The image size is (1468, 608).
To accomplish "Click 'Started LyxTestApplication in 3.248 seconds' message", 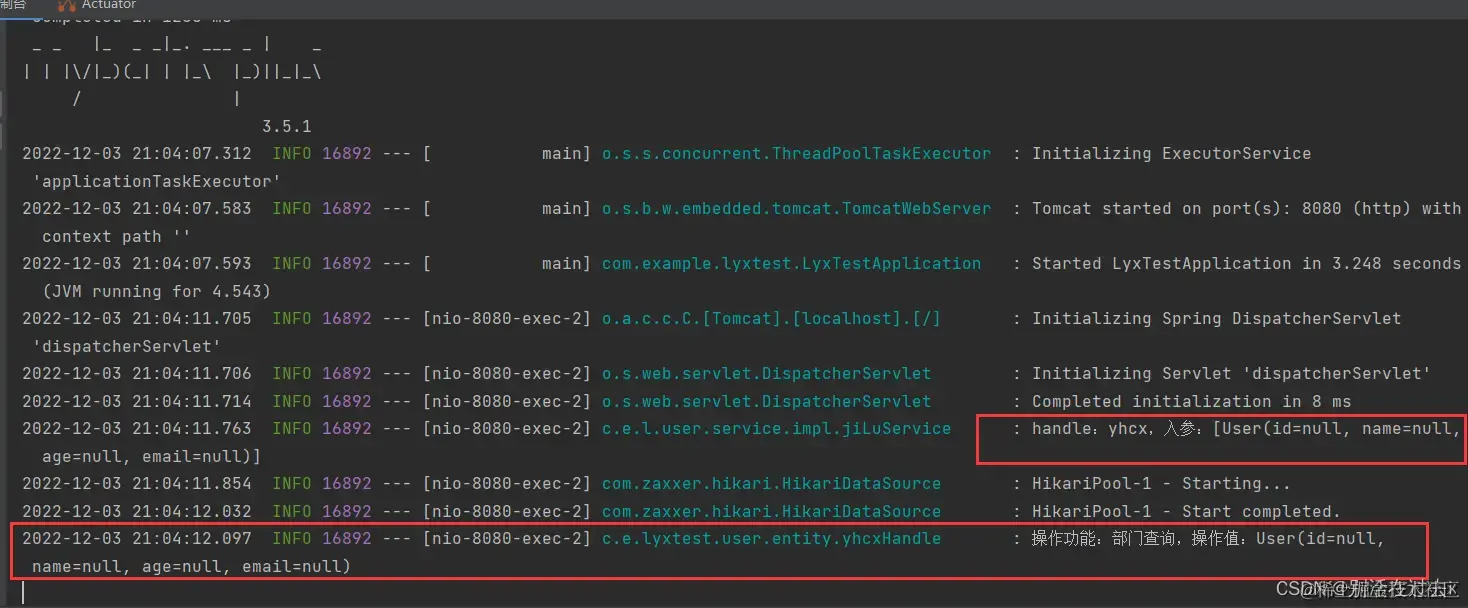I will [x=1246, y=264].
